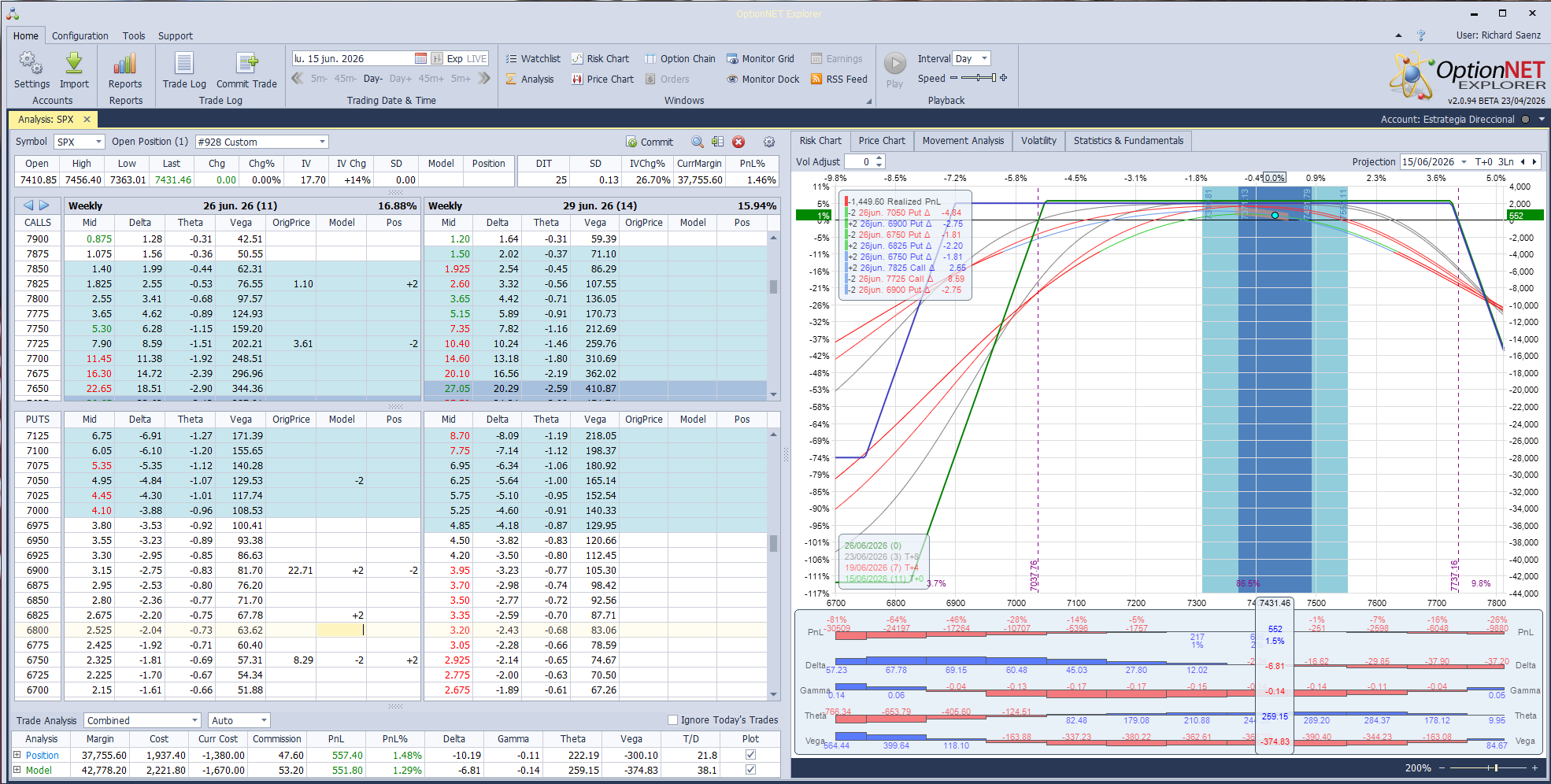
Task: Open the Trade Log
Action: 184,70
